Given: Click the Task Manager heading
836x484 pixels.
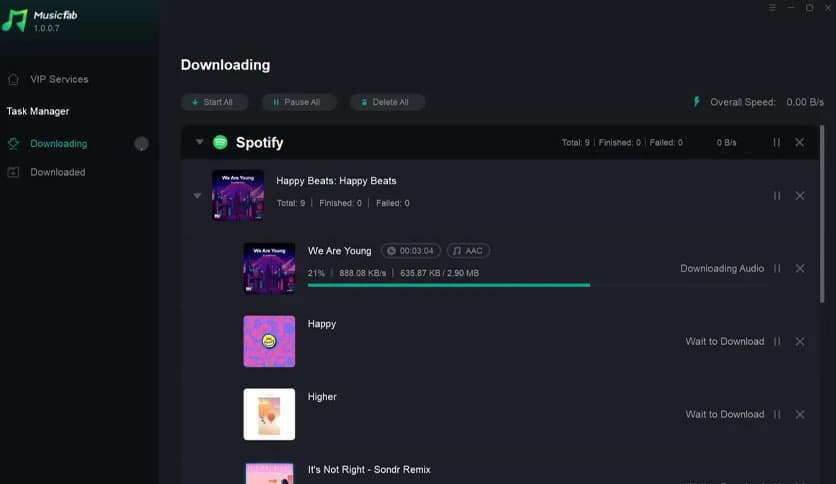Looking at the screenshot, I should (38, 111).
